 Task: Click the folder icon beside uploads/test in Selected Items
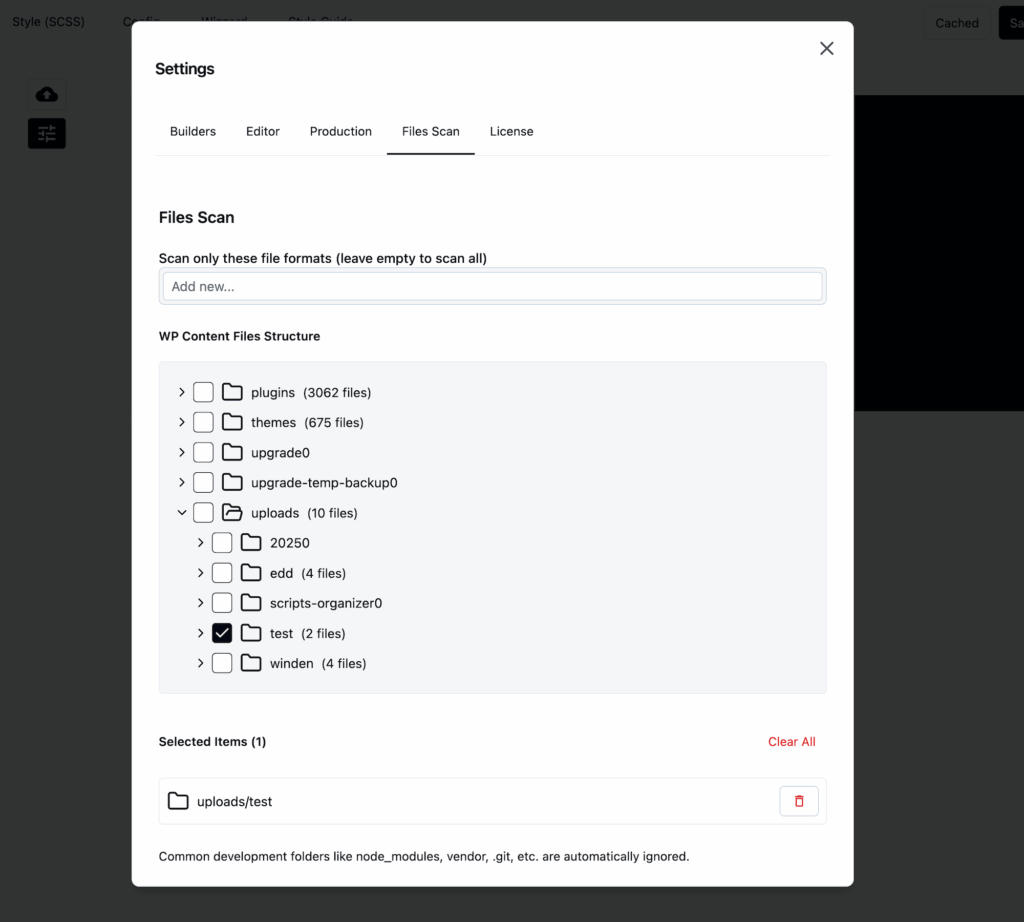(x=178, y=800)
